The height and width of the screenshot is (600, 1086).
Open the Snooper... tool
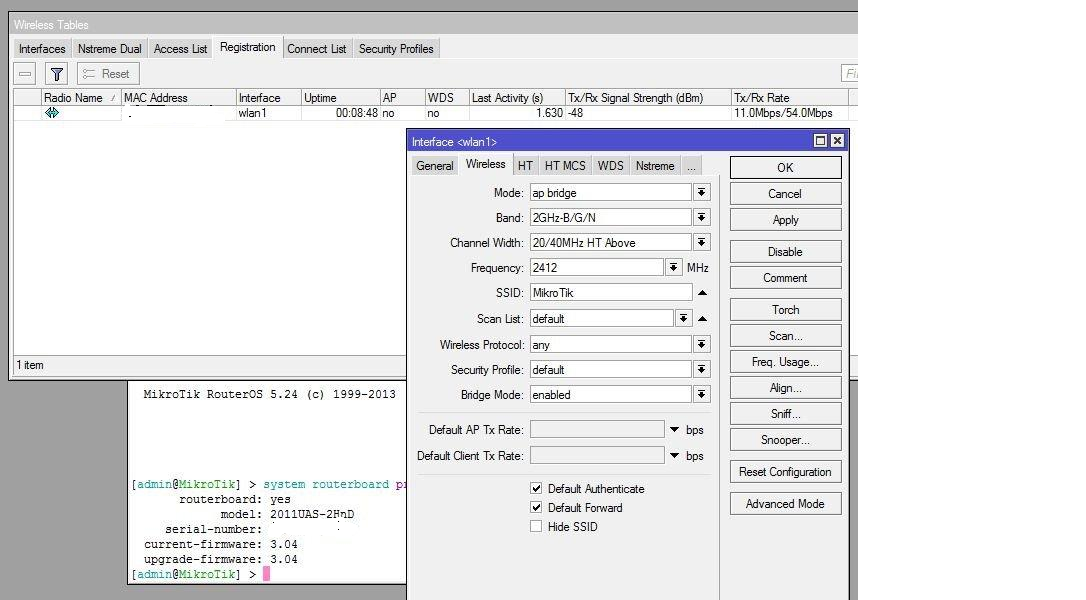785,440
